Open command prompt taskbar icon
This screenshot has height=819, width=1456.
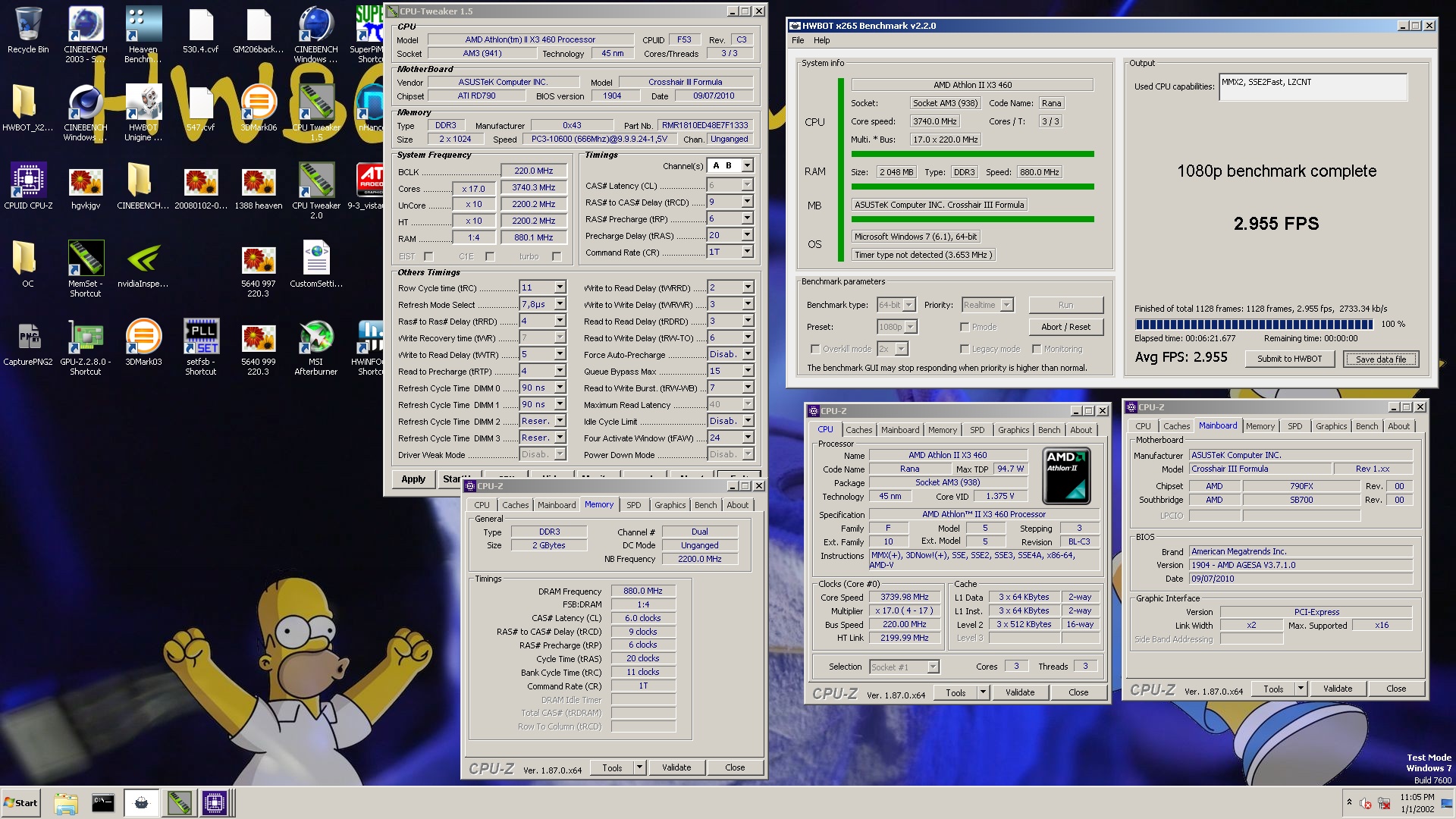click(x=102, y=803)
